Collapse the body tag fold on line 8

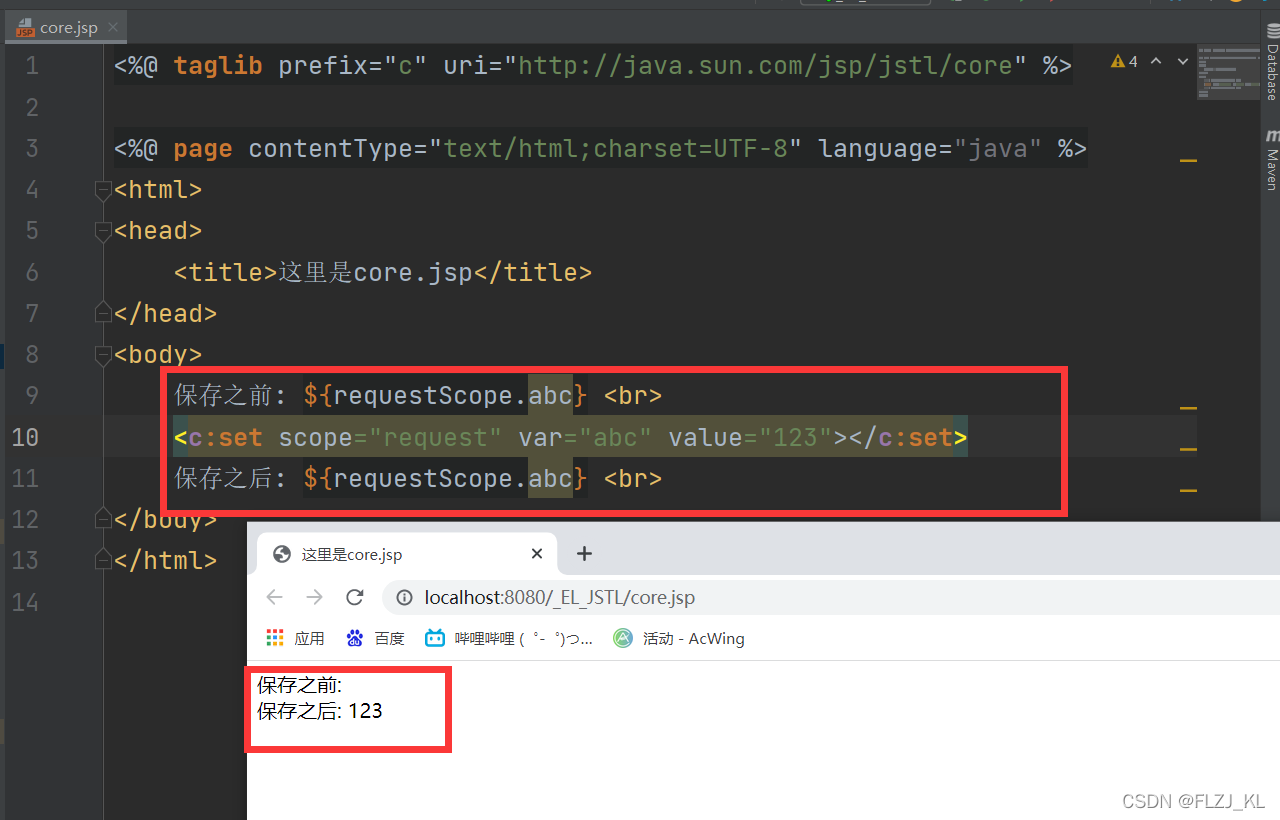click(101, 354)
